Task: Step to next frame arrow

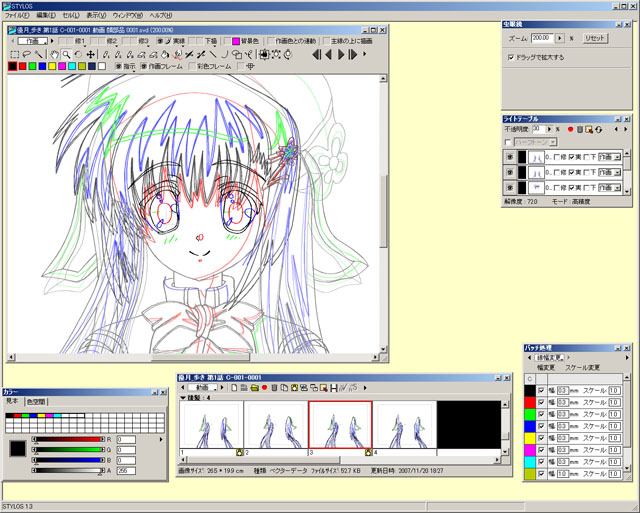Action: click(341, 55)
